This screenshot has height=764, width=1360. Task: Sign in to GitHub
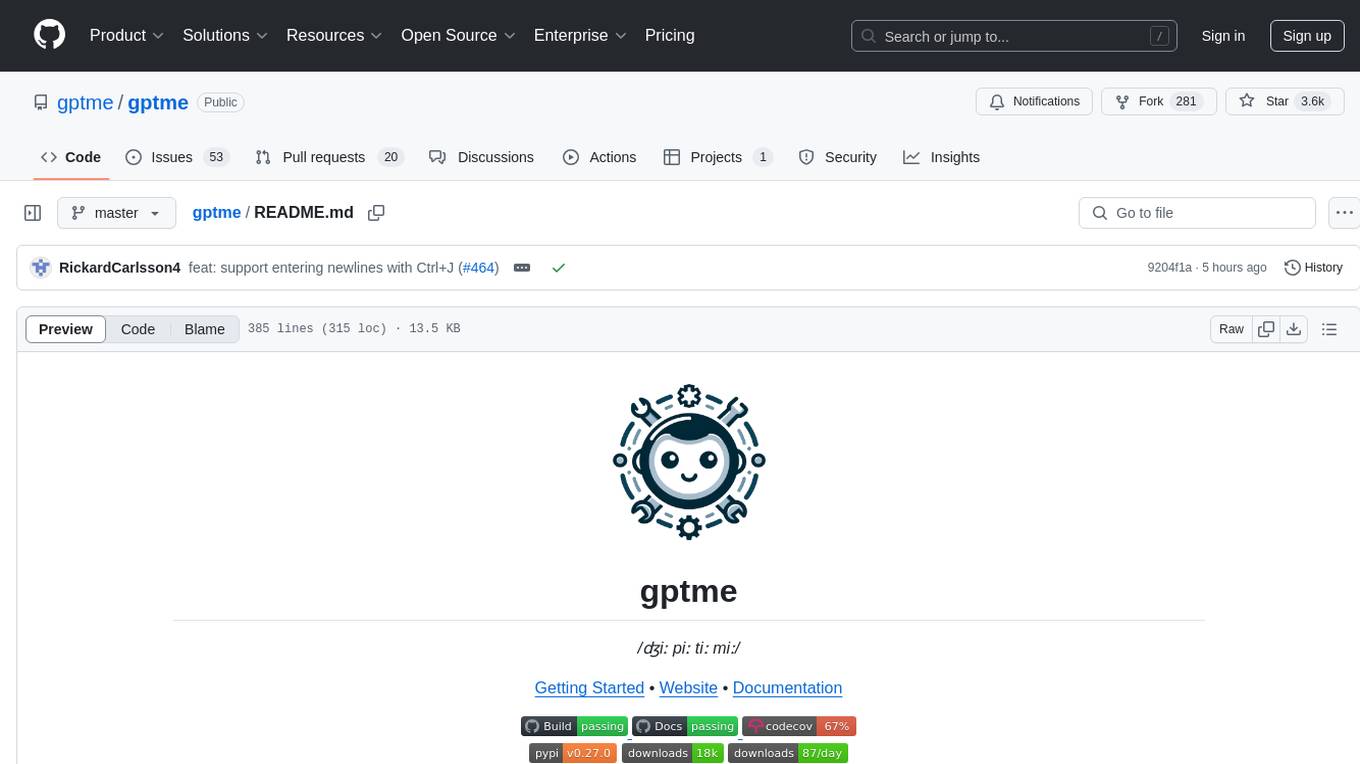(1223, 36)
